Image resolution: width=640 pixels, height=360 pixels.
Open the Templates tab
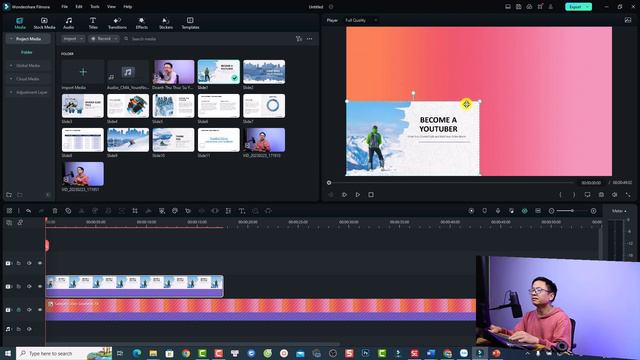(190, 23)
